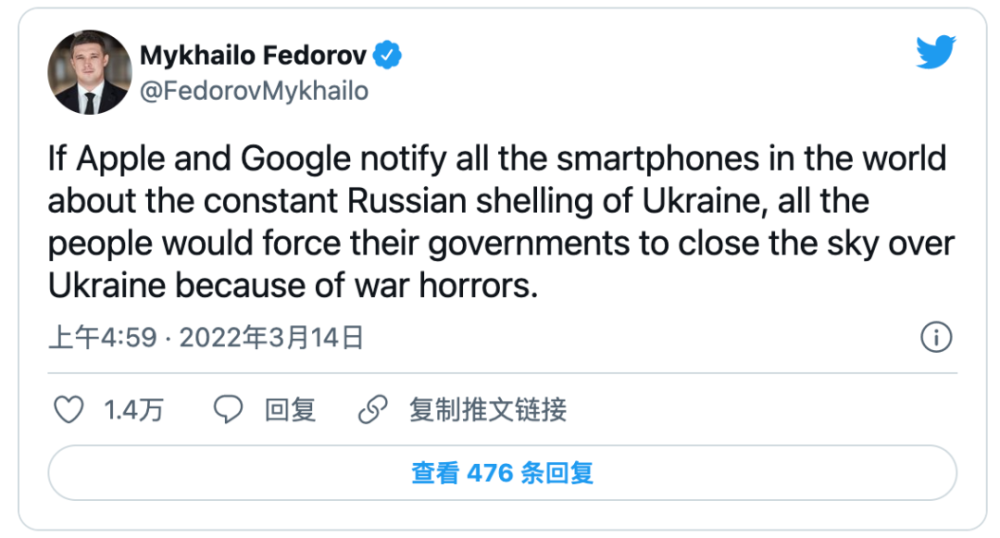Click the word smartphones in tweet
This screenshot has height=538, width=1000.
(658, 159)
